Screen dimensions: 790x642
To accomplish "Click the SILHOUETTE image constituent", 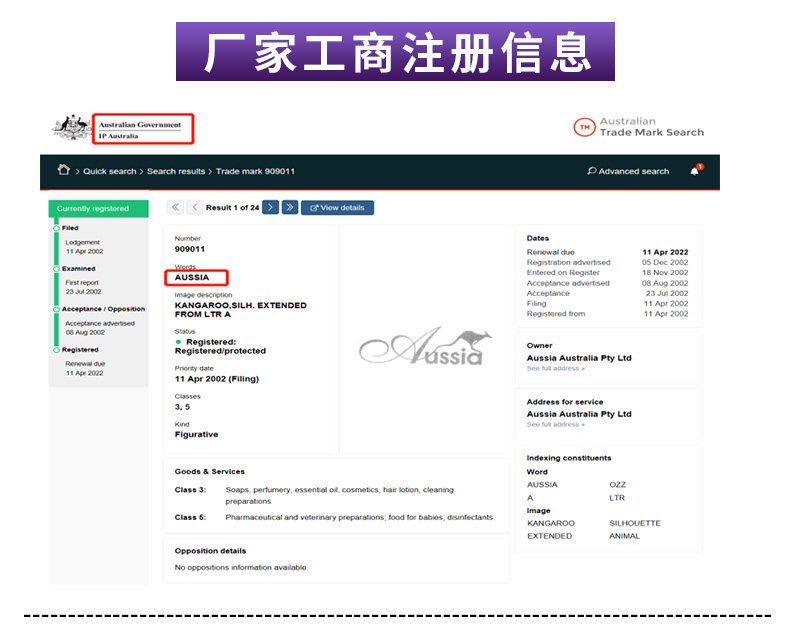I will (x=634, y=523).
